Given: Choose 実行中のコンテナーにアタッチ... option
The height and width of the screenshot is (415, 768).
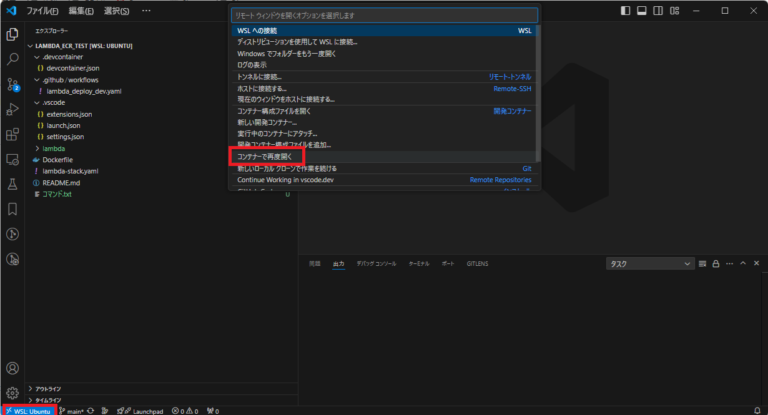Looking at the screenshot, I should coord(384,134).
